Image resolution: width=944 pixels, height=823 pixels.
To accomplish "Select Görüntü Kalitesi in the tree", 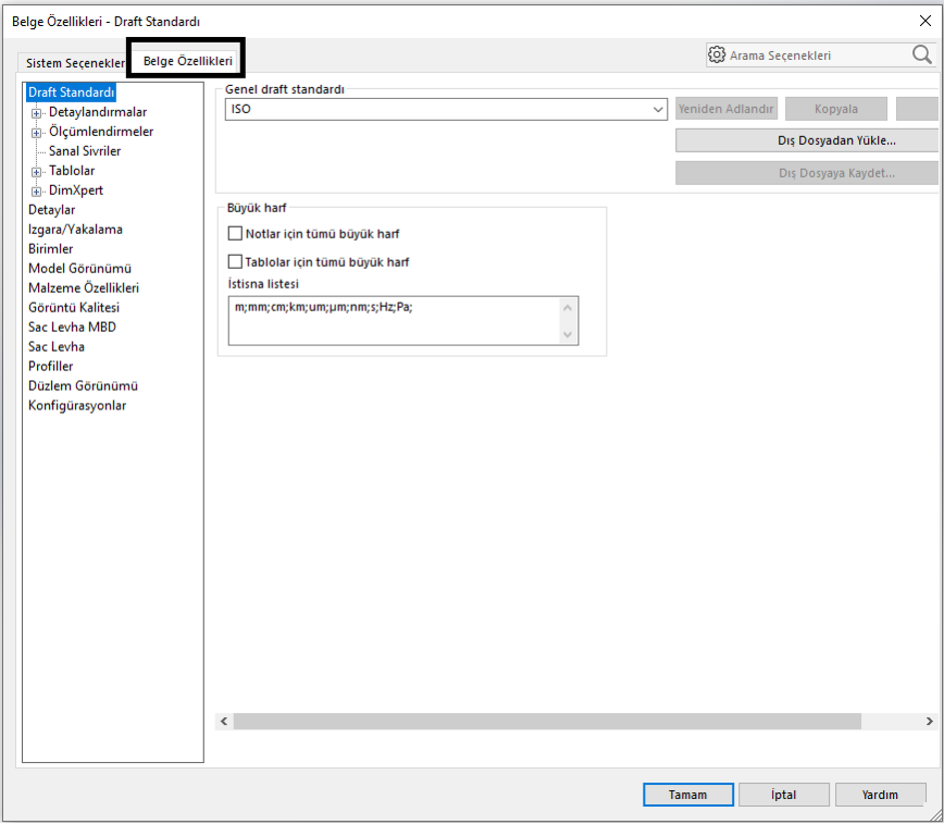I will [x=73, y=308].
